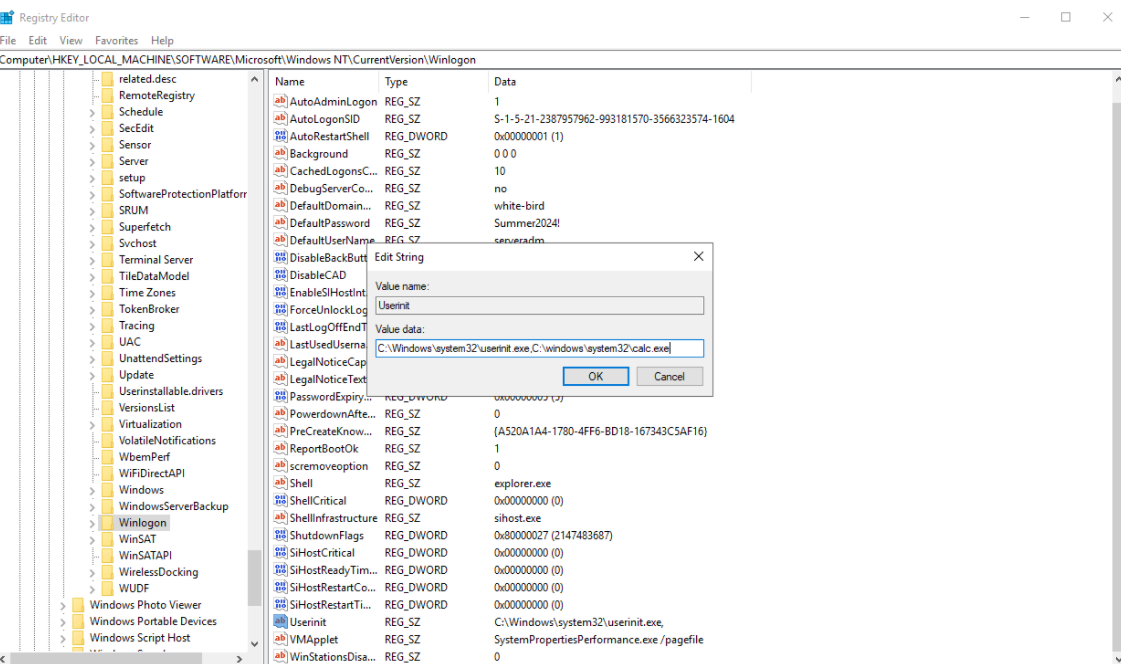Click the Value data input field
This screenshot has width=1121, height=664.
coord(540,348)
